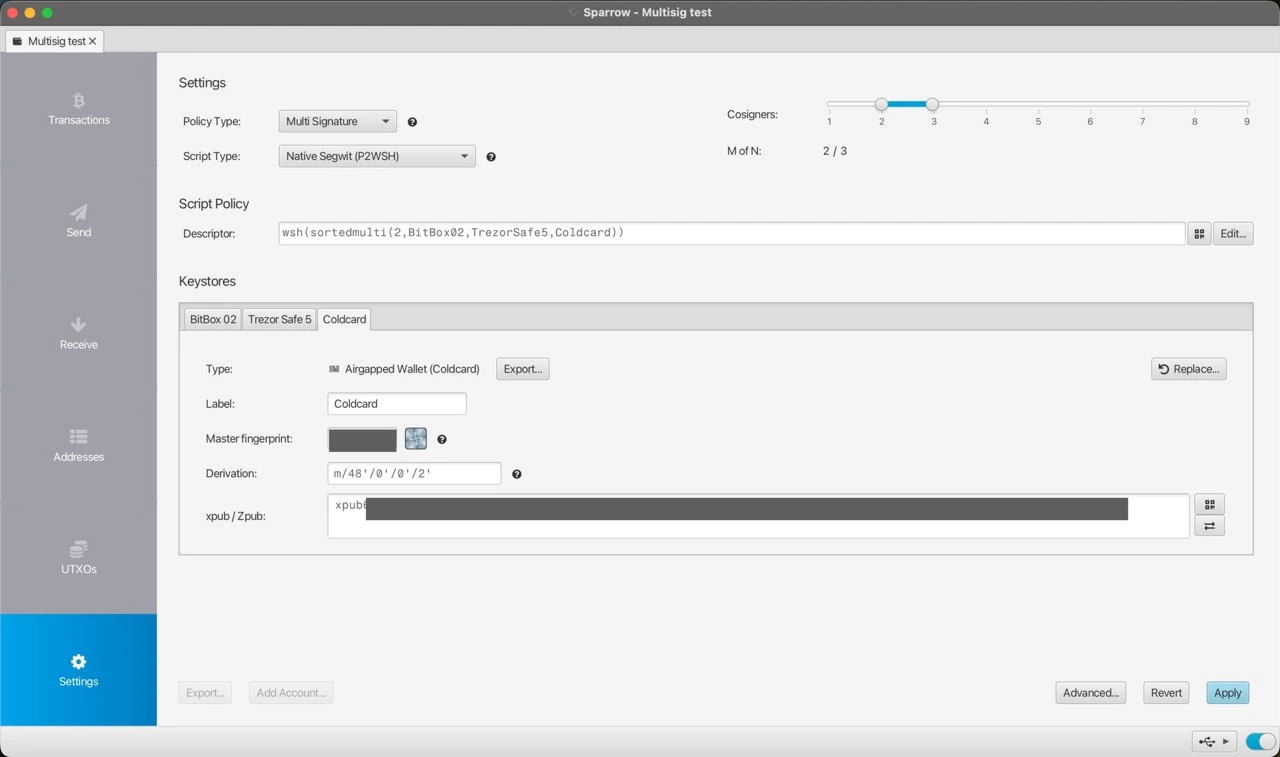Switch between xpub and Zpub format
The height and width of the screenshot is (757, 1280).
point(1209,525)
